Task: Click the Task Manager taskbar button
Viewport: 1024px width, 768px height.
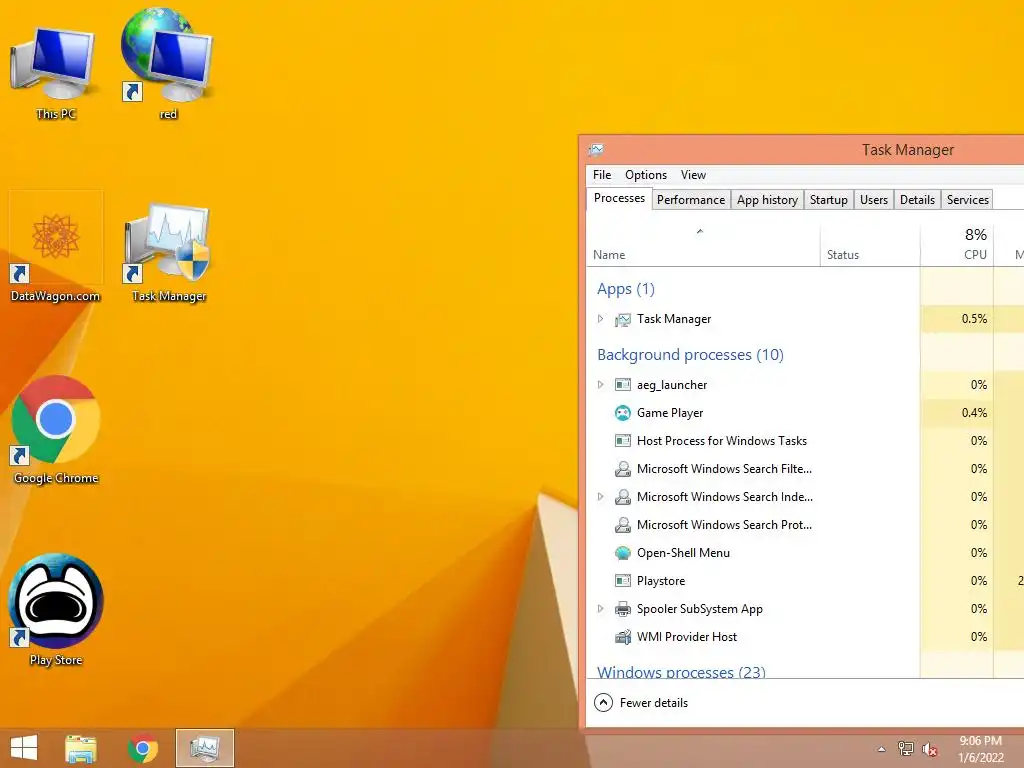Action: tap(204, 748)
